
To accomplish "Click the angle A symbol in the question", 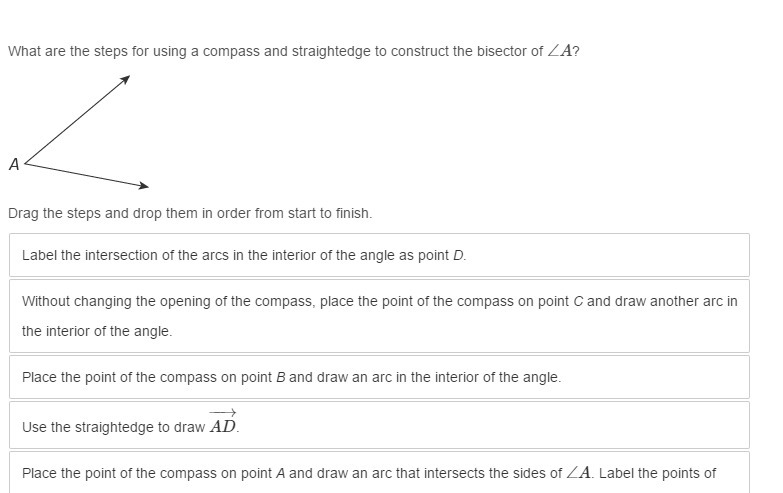I will 559,51.
